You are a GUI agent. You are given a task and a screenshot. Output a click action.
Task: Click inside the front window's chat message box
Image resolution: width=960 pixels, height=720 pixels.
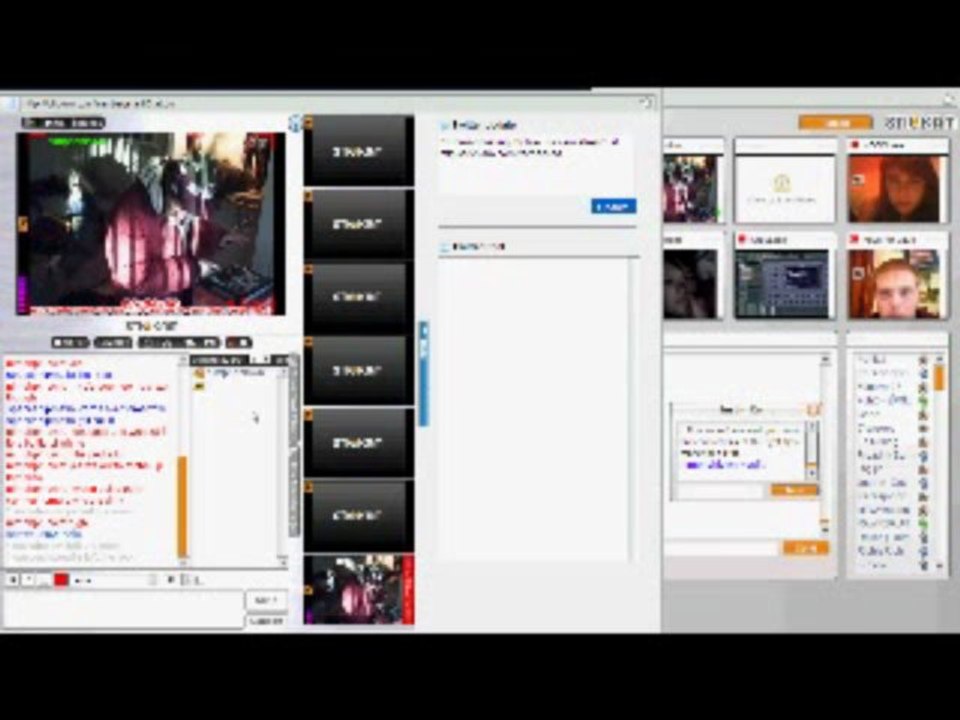[x=123, y=608]
